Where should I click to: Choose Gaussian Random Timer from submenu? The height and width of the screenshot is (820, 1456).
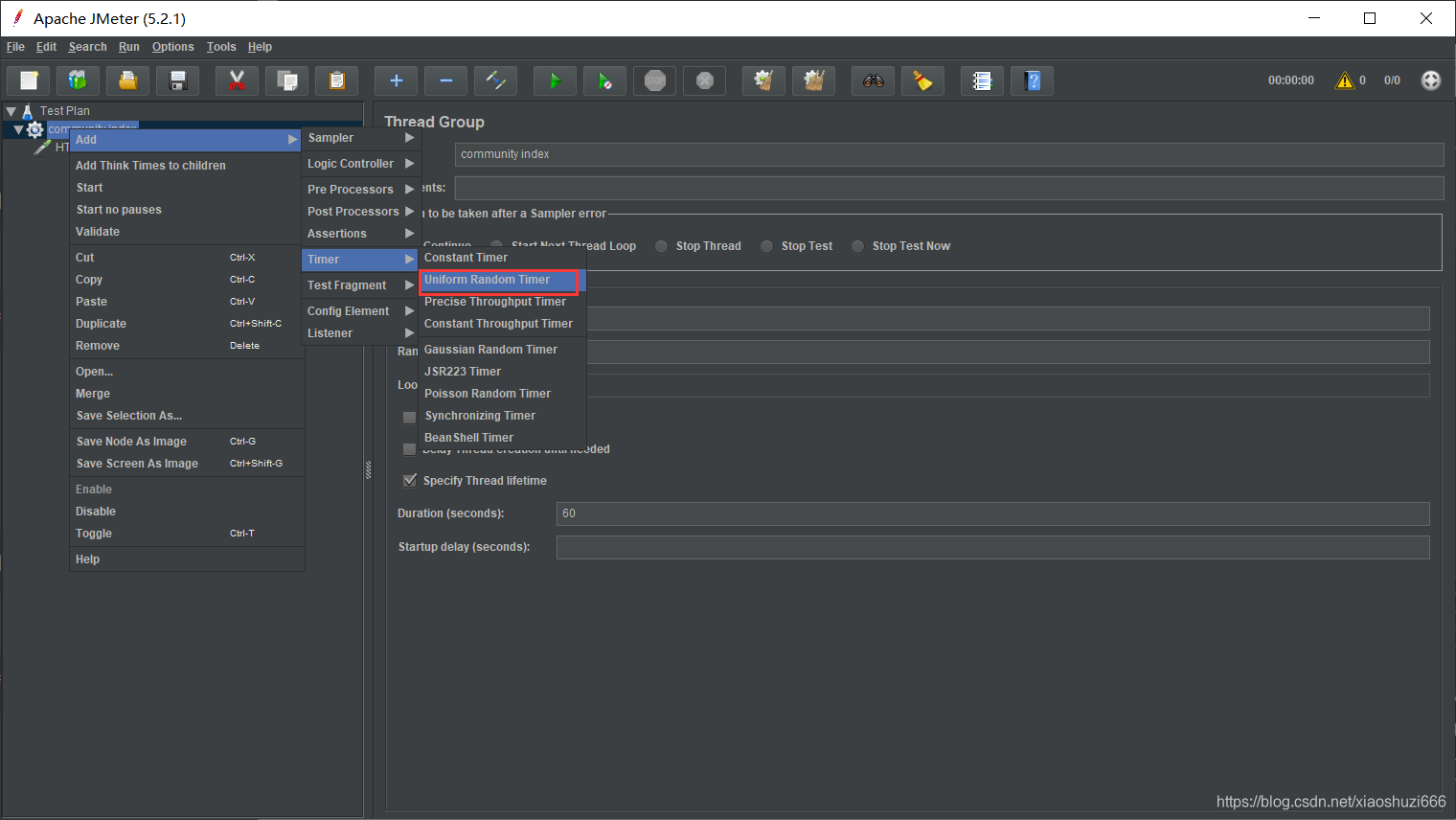(x=502, y=350)
